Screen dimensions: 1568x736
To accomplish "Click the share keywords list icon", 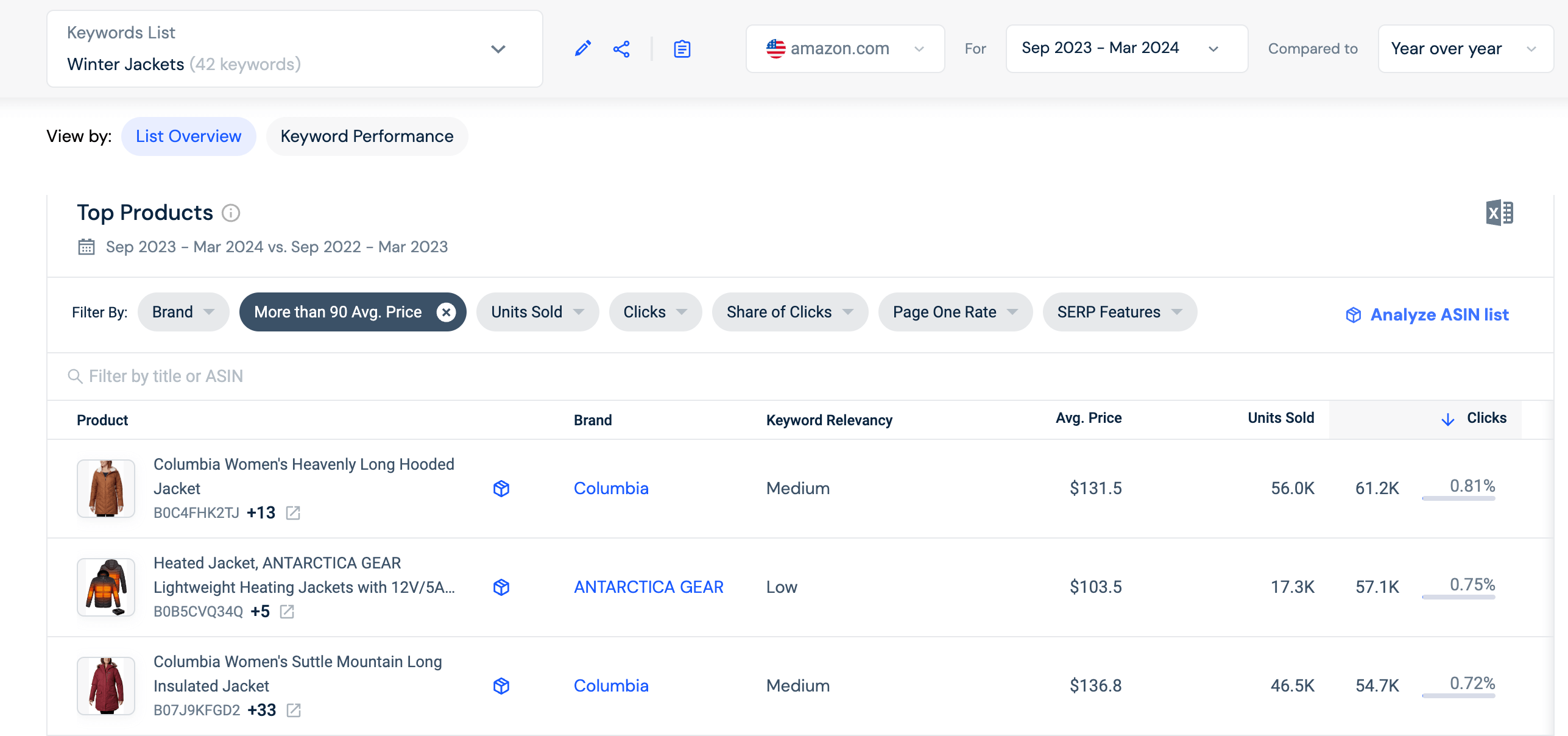I will [x=621, y=49].
